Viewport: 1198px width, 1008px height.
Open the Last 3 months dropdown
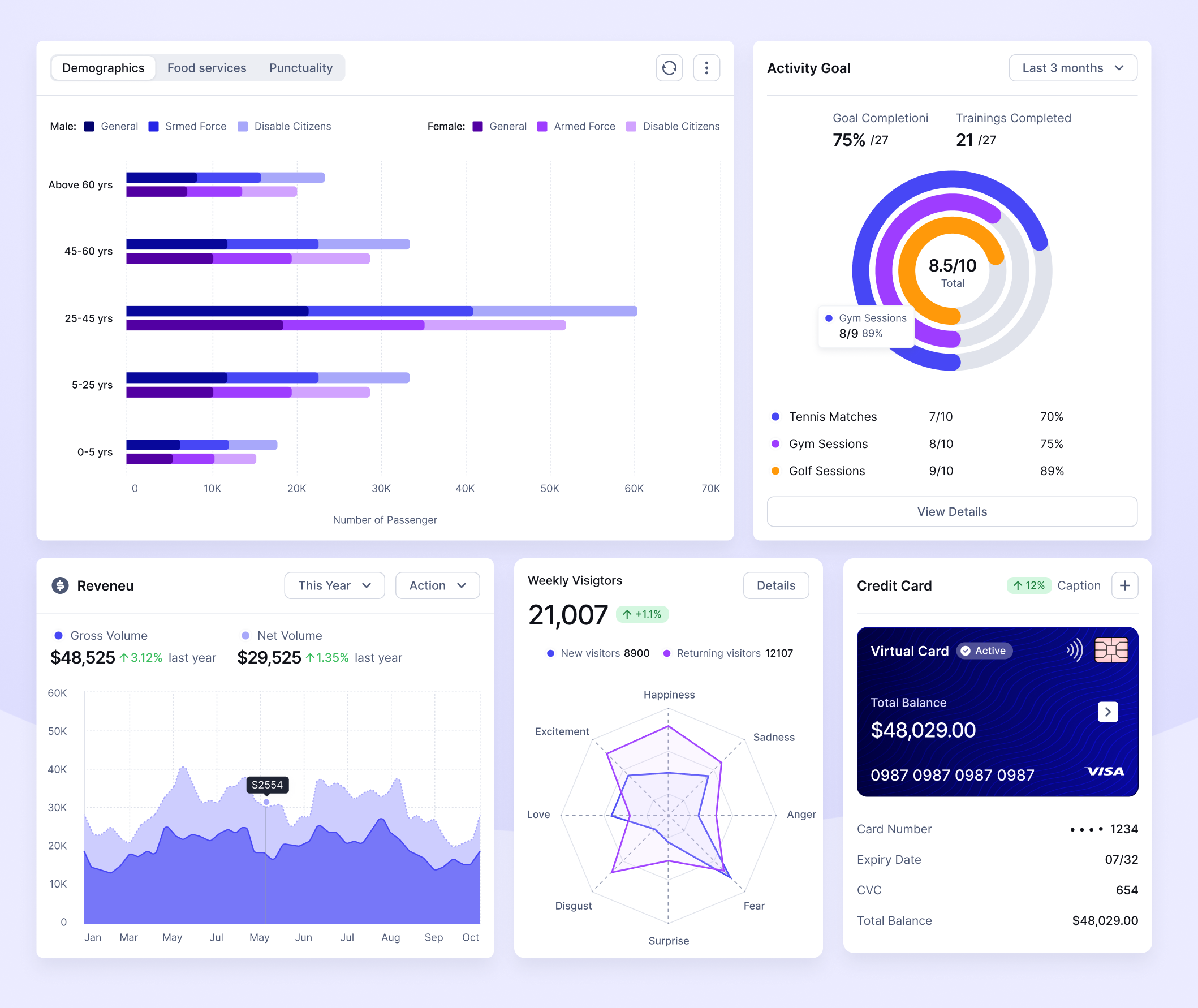[x=1072, y=67]
